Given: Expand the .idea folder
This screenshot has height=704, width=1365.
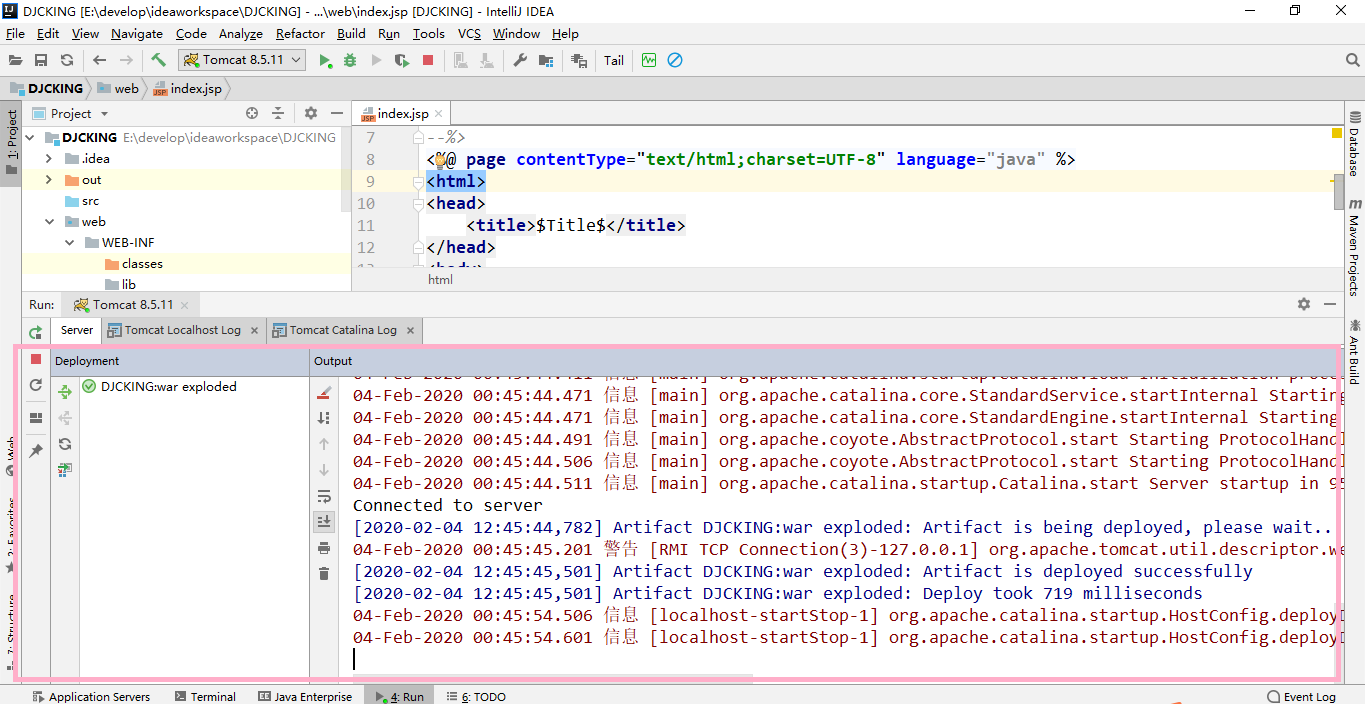Looking at the screenshot, I should [49, 159].
